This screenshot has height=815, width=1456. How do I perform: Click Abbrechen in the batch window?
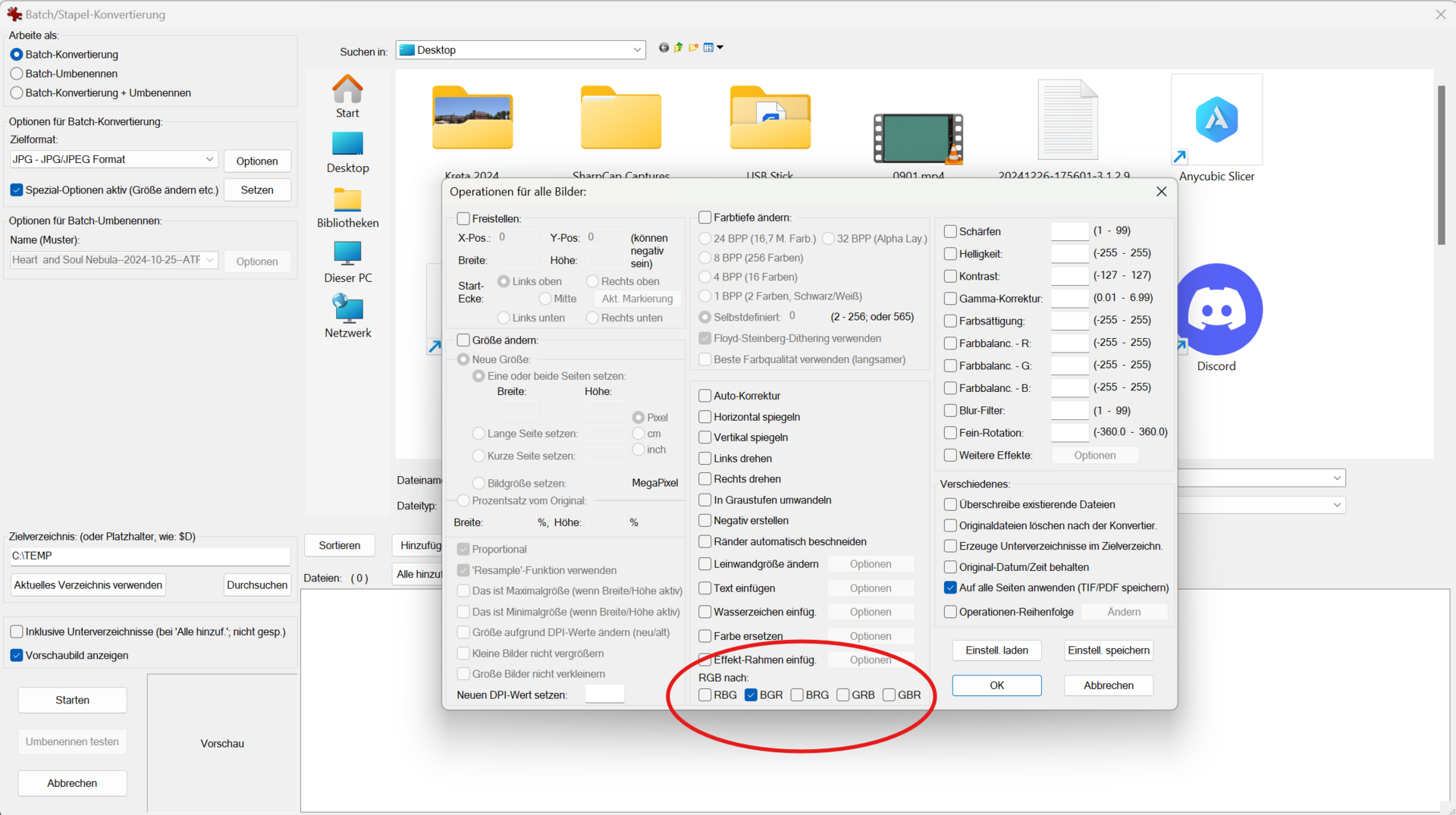[x=72, y=784]
